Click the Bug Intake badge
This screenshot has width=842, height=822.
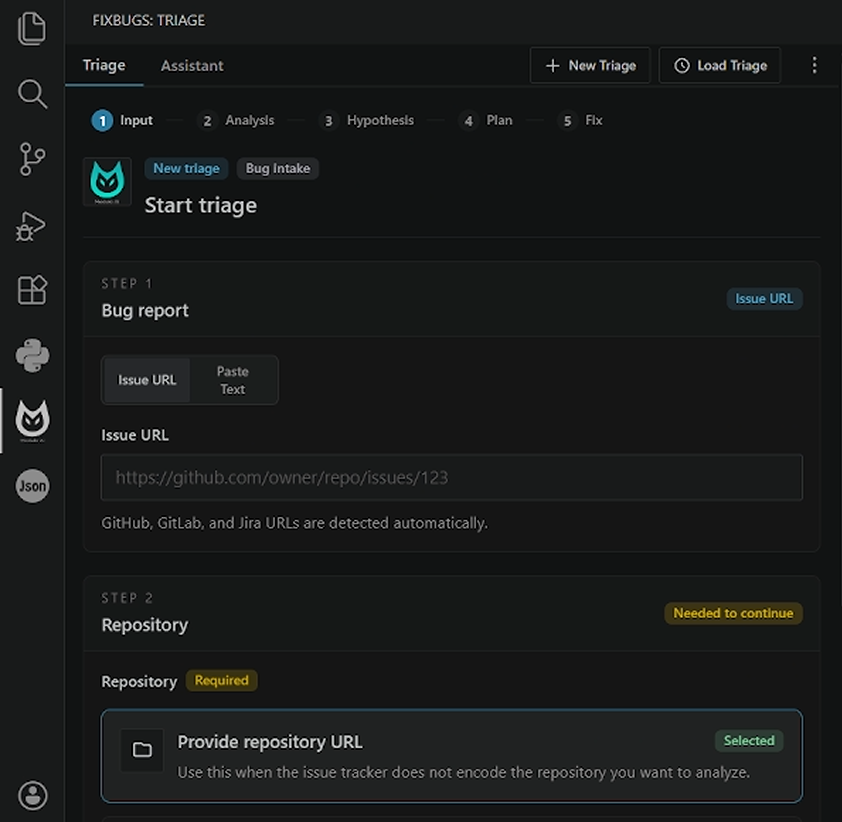pos(278,169)
